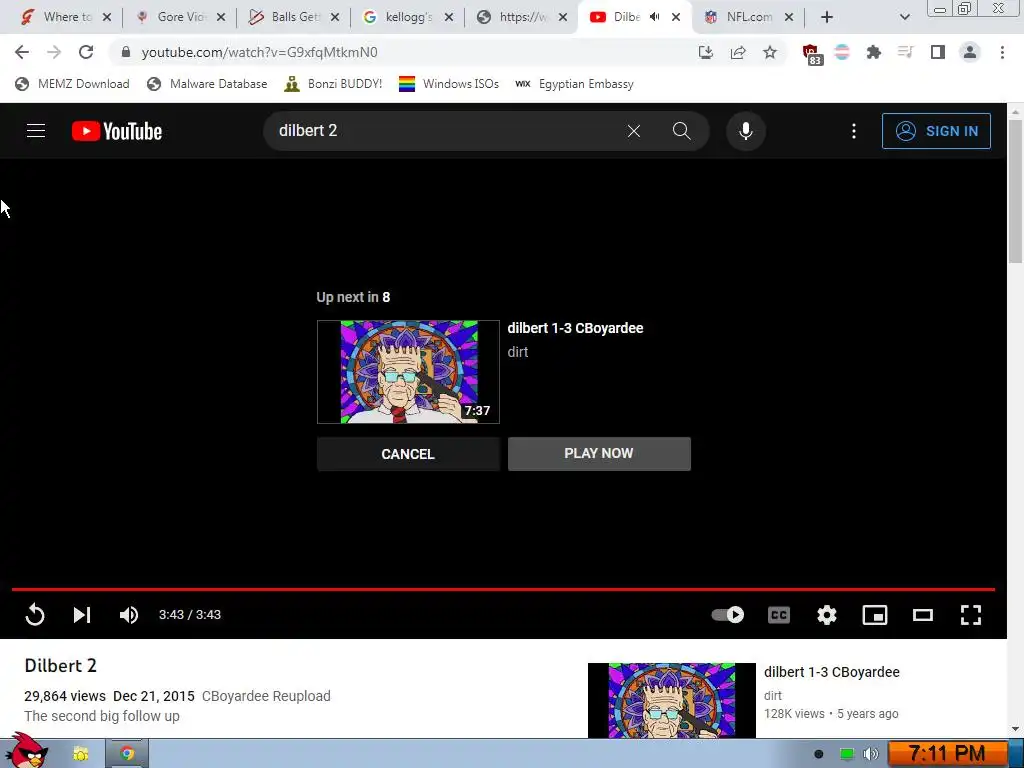Click the sidebar dilbert 1-3 thumbnail
The height and width of the screenshot is (768, 1024).
pyautogui.click(x=671, y=700)
